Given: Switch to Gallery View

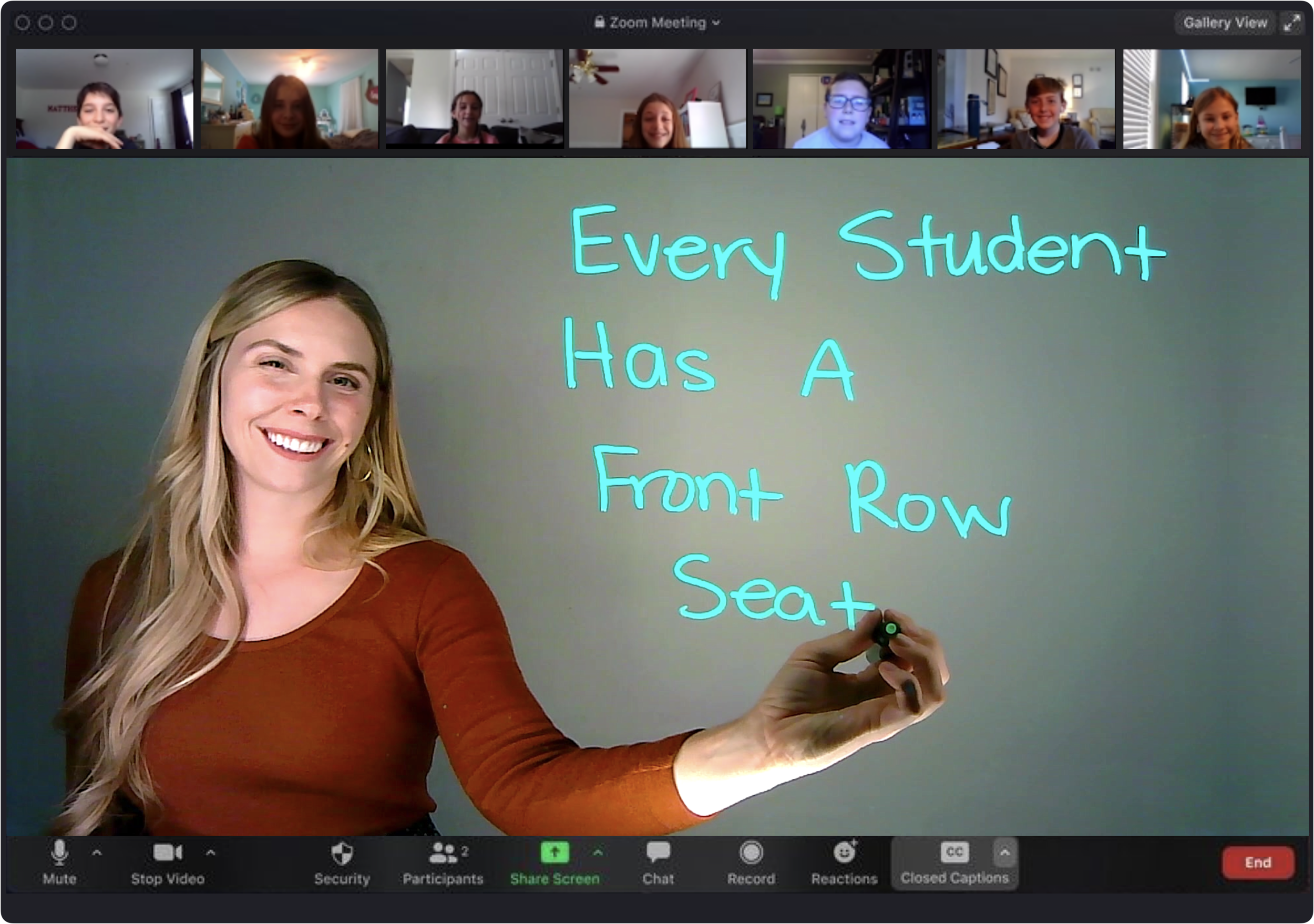Looking at the screenshot, I should [x=1223, y=22].
